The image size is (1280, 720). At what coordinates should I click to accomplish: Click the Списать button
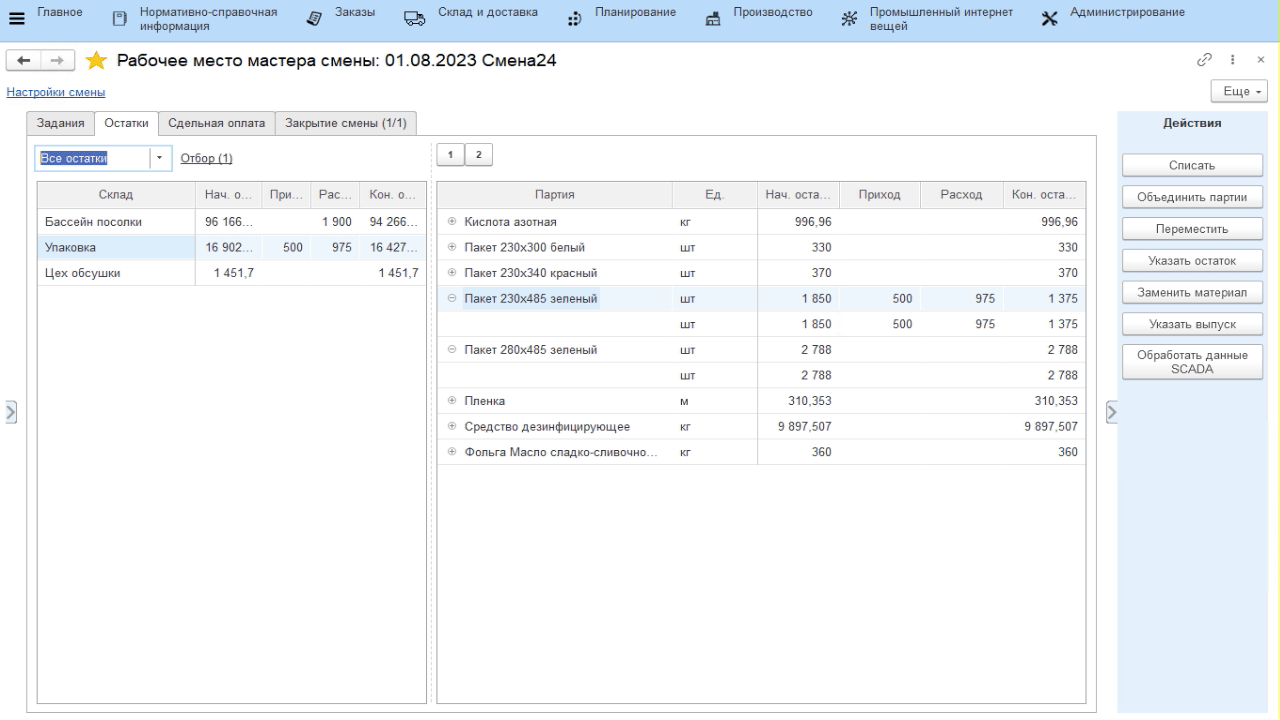[1192, 165]
